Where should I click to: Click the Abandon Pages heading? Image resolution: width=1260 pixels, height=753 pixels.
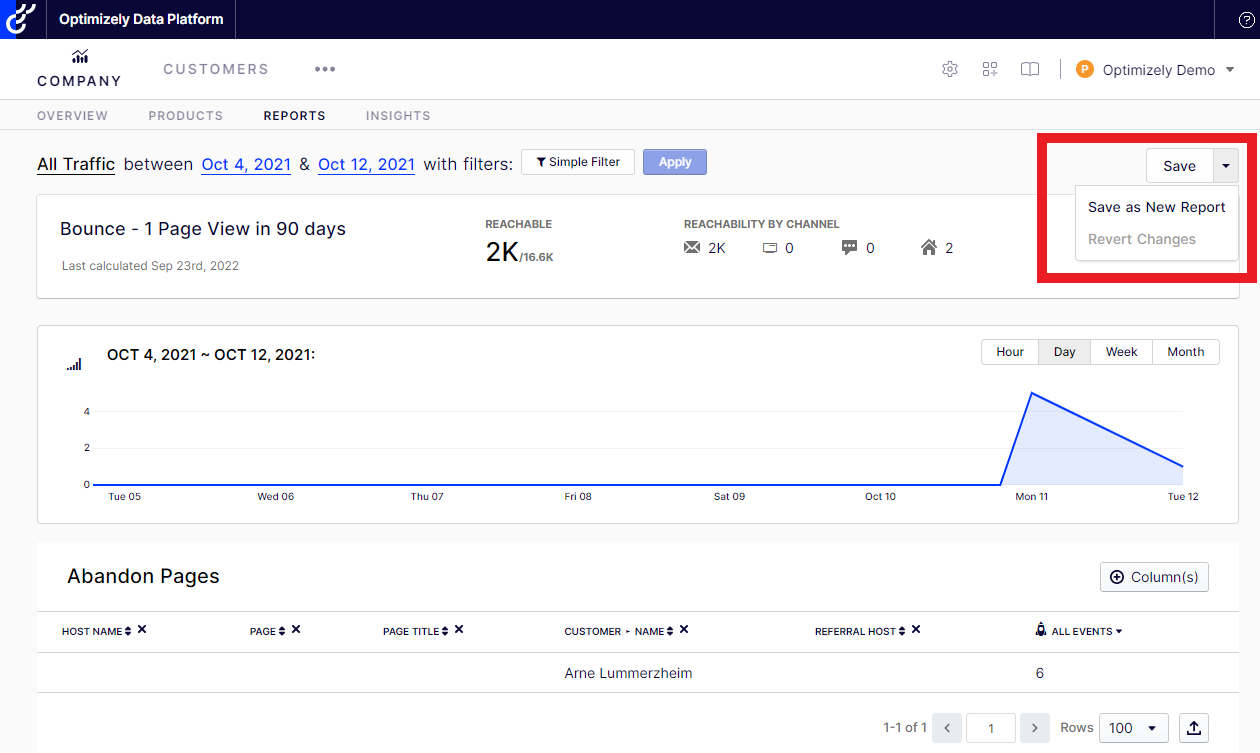point(143,576)
